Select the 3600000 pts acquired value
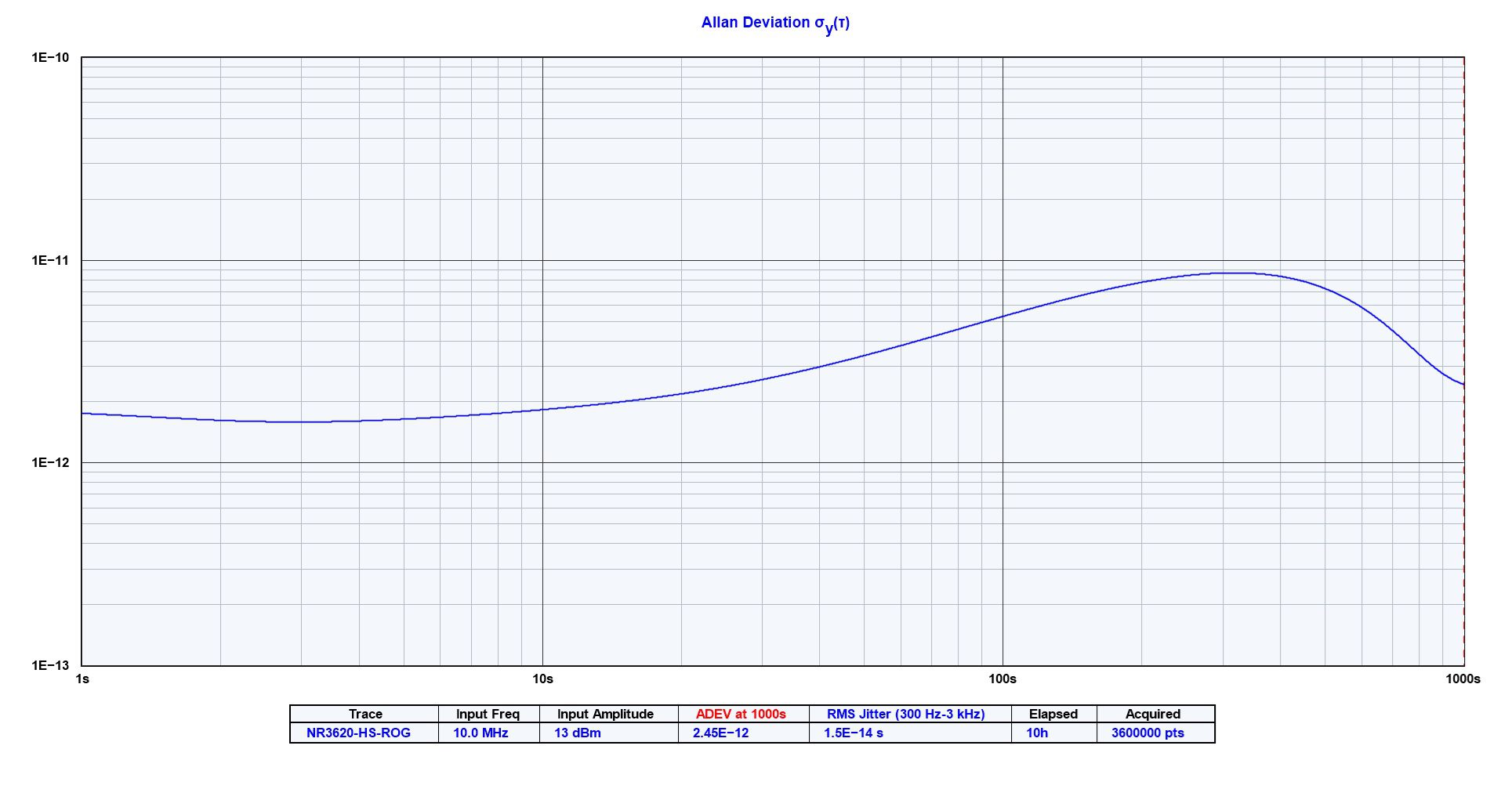 [1151, 733]
